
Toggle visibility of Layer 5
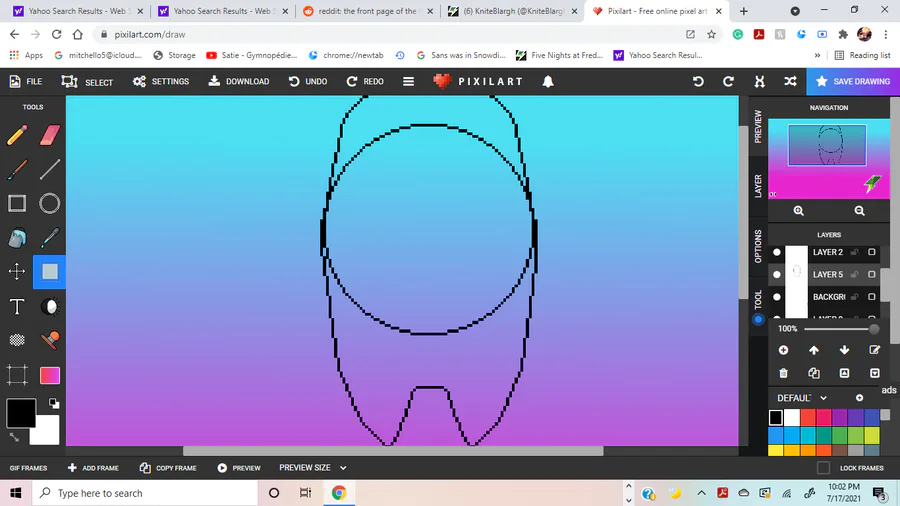(777, 274)
